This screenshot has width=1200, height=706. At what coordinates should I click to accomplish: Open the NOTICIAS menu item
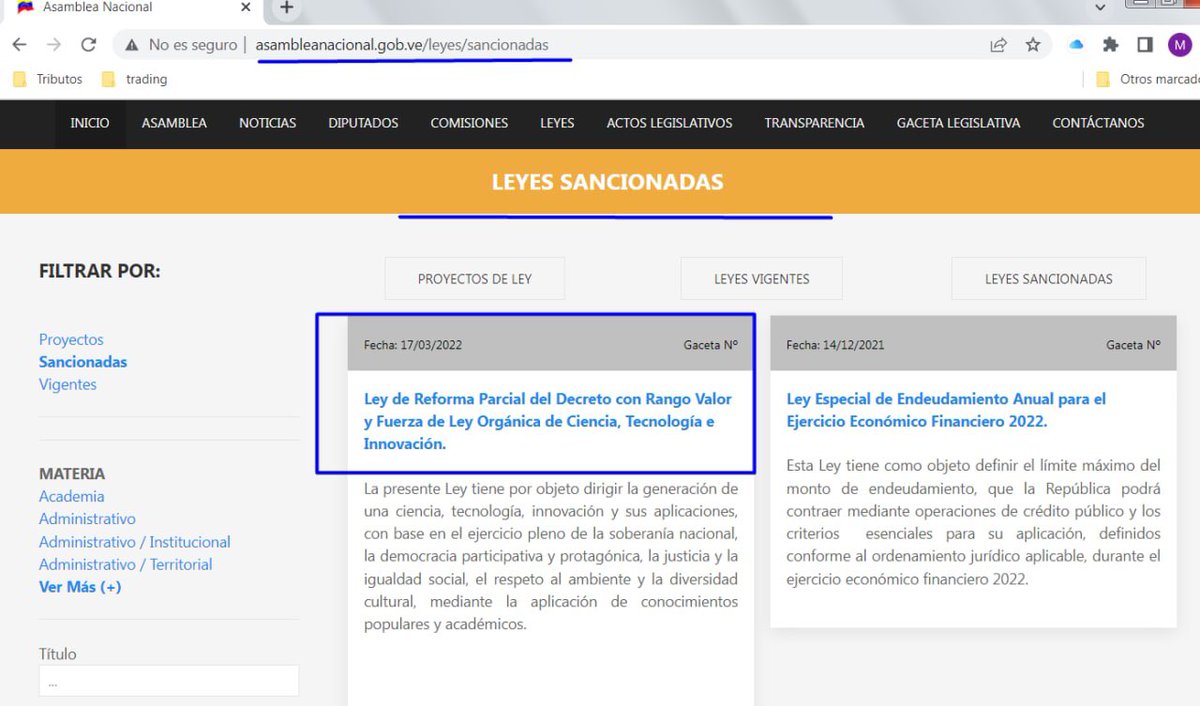coord(267,123)
